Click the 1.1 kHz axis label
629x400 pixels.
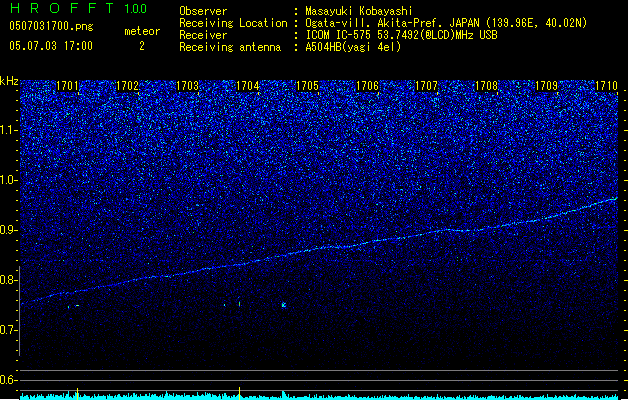click(9, 130)
